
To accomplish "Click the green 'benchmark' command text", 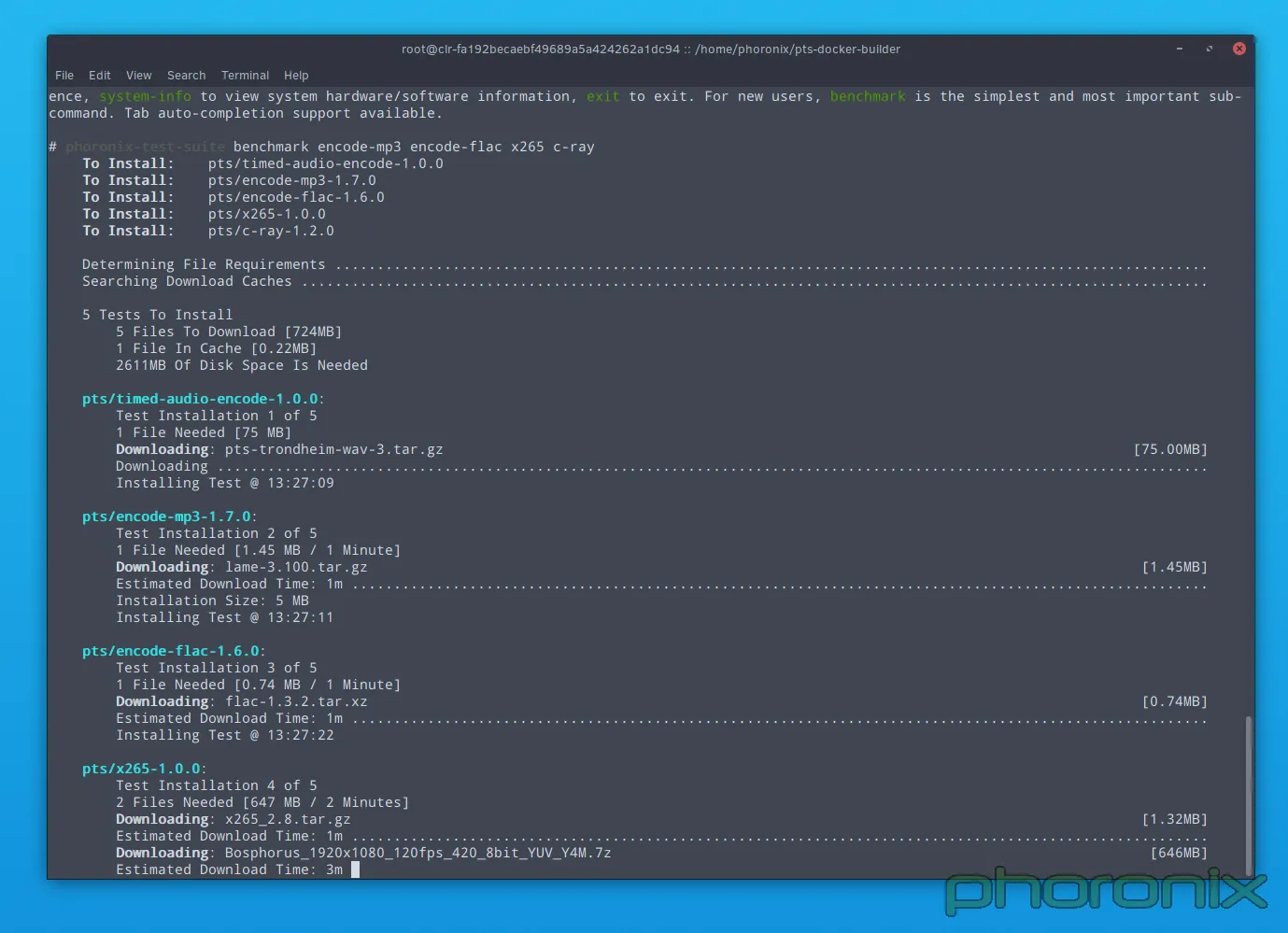I will [x=868, y=96].
